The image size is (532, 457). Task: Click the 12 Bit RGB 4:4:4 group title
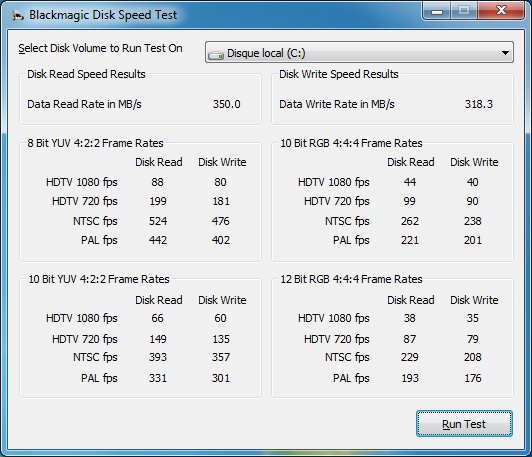click(x=351, y=279)
